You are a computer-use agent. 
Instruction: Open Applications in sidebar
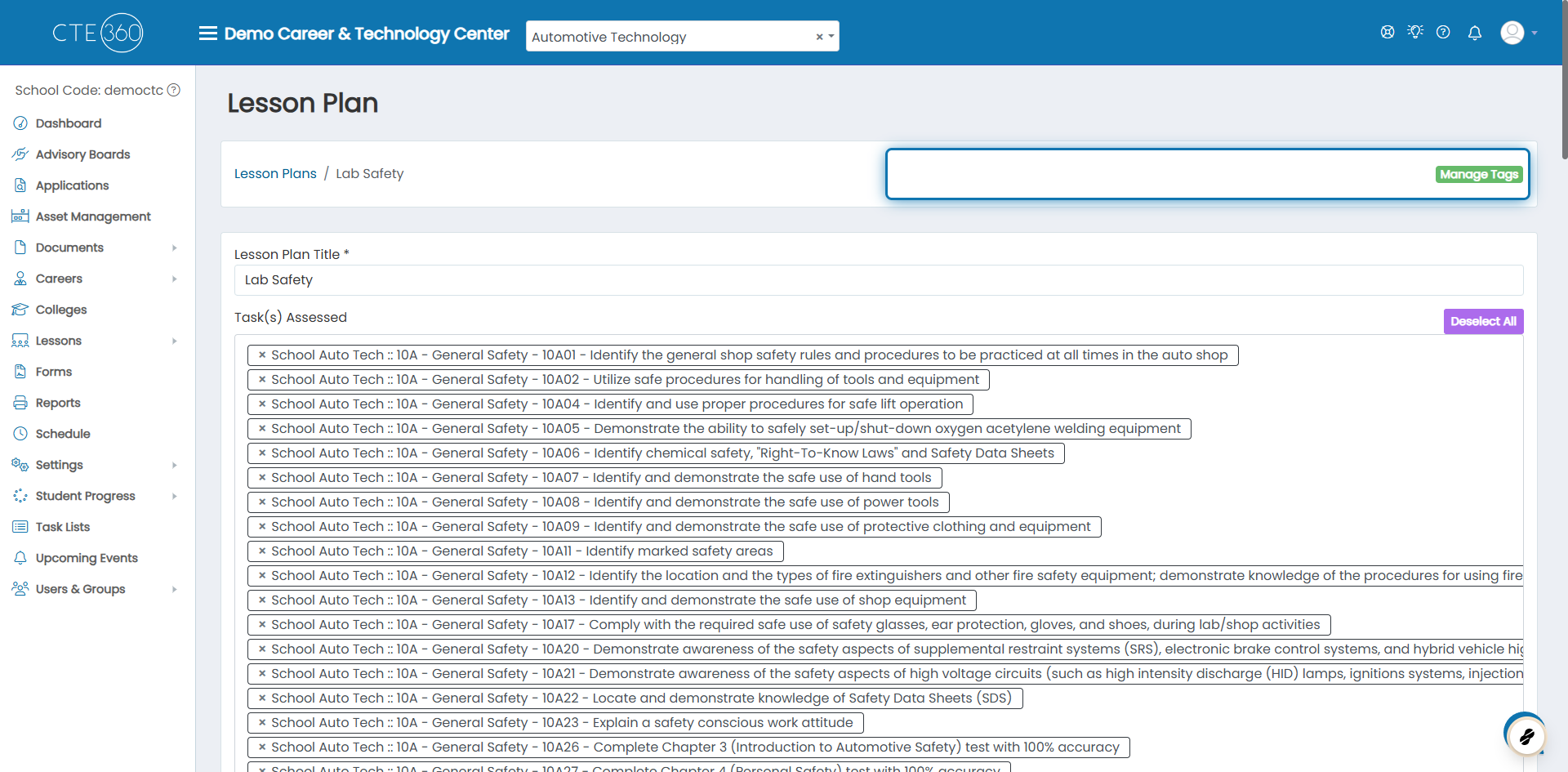(x=72, y=185)
